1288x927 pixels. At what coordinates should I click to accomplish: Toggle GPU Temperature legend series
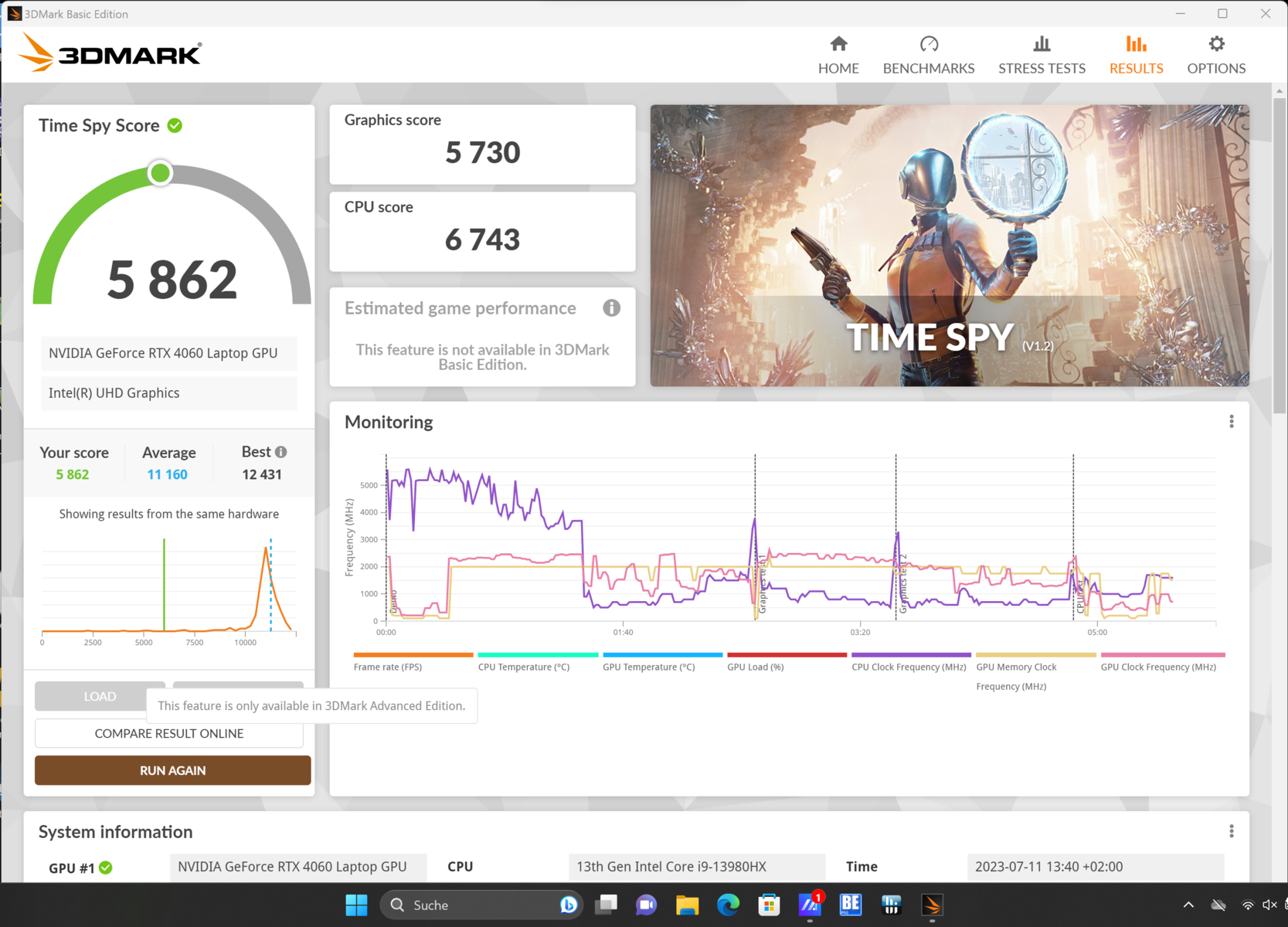tap(662, 661)
